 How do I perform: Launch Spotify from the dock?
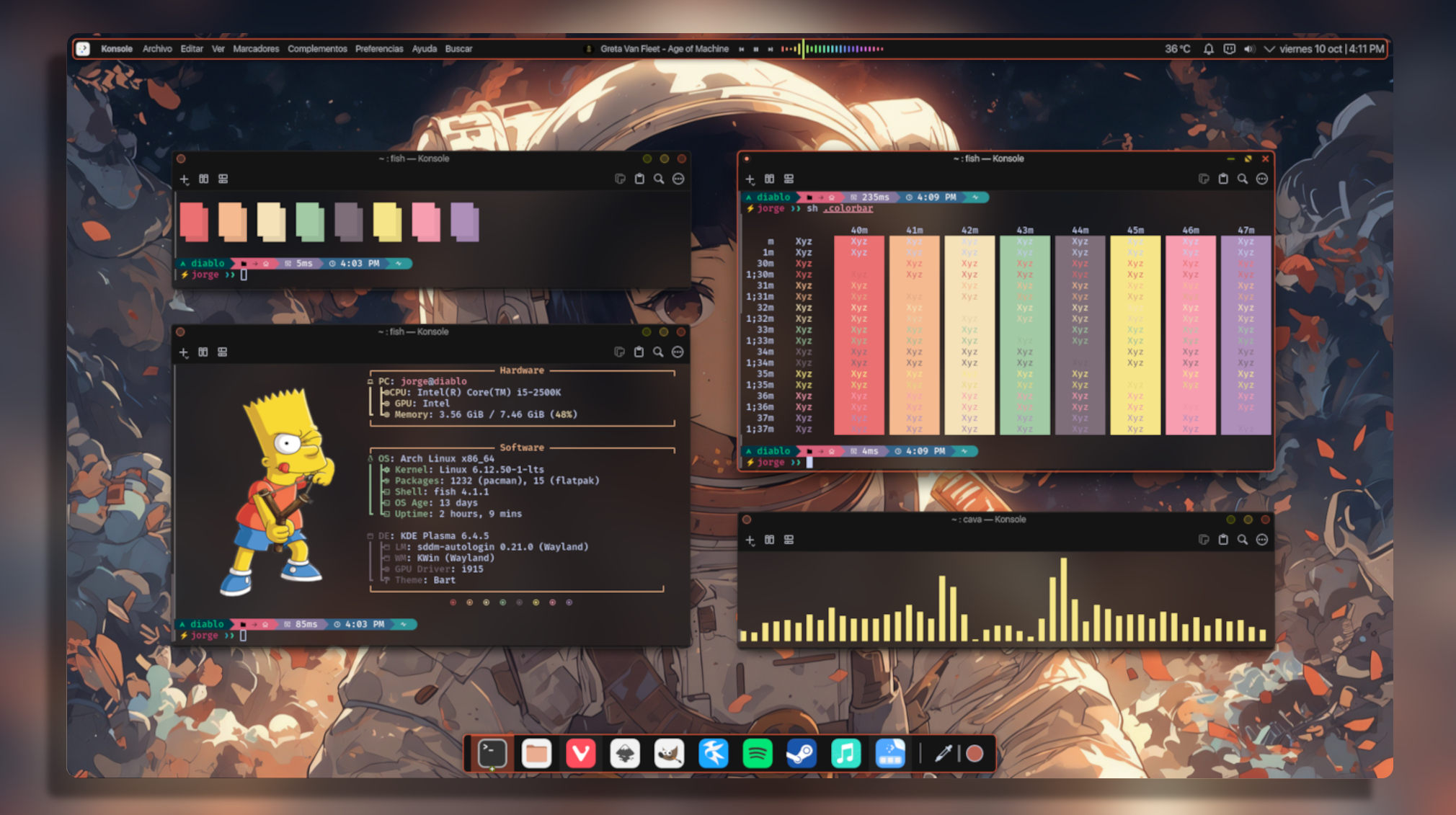coord(757,754)
